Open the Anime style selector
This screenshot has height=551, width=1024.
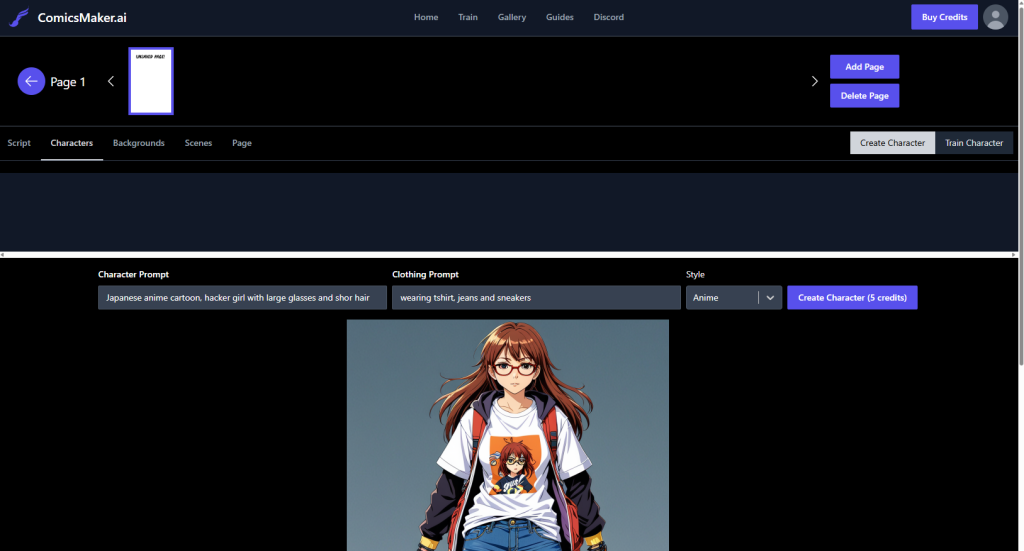tap(721, 298)
